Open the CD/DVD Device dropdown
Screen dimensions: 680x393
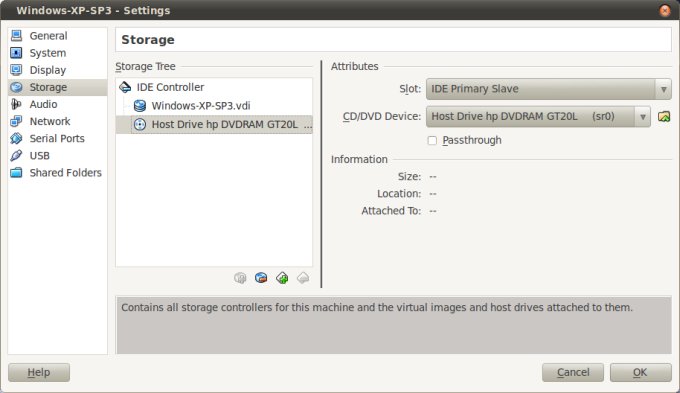[538, 117]
